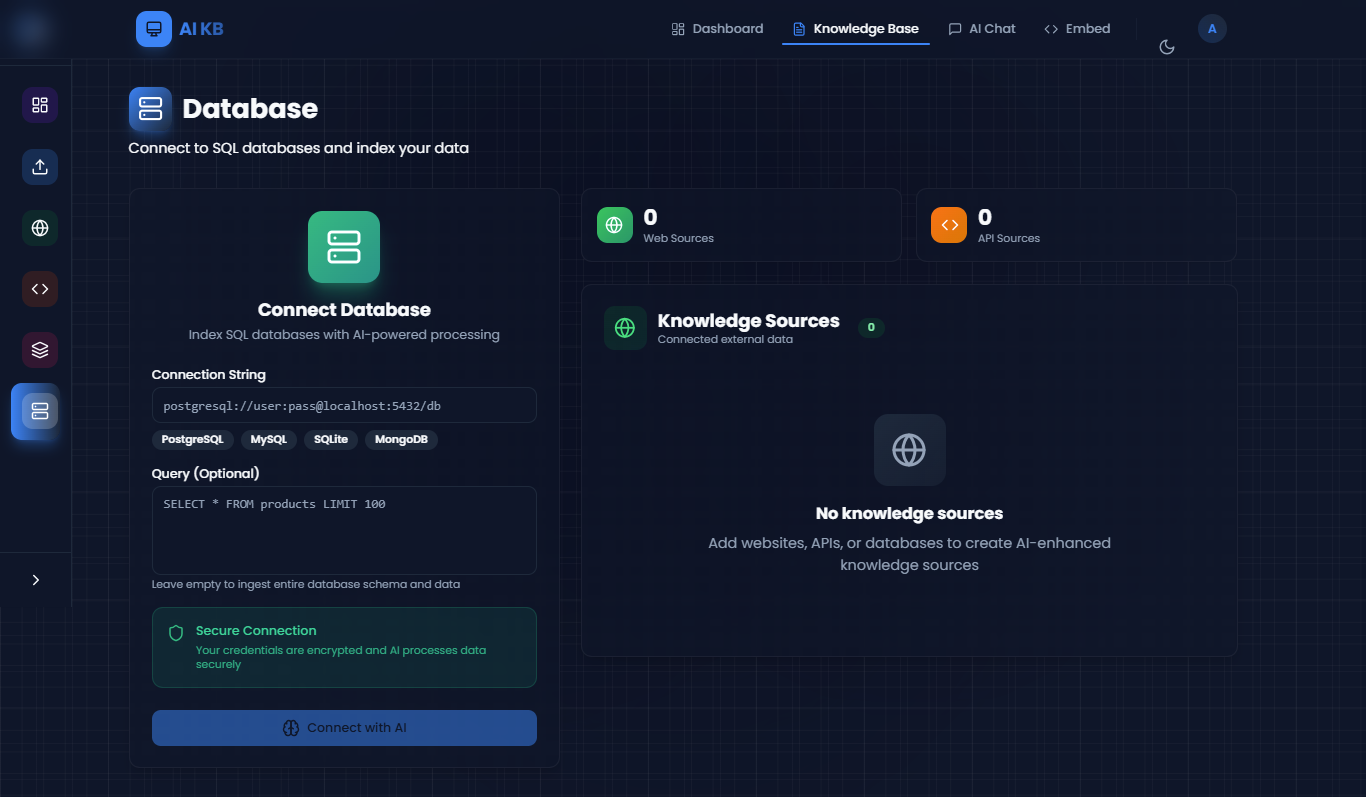1366x797 pixels.
Task: Open the globe web source sidebar icon
Action: 40,228
